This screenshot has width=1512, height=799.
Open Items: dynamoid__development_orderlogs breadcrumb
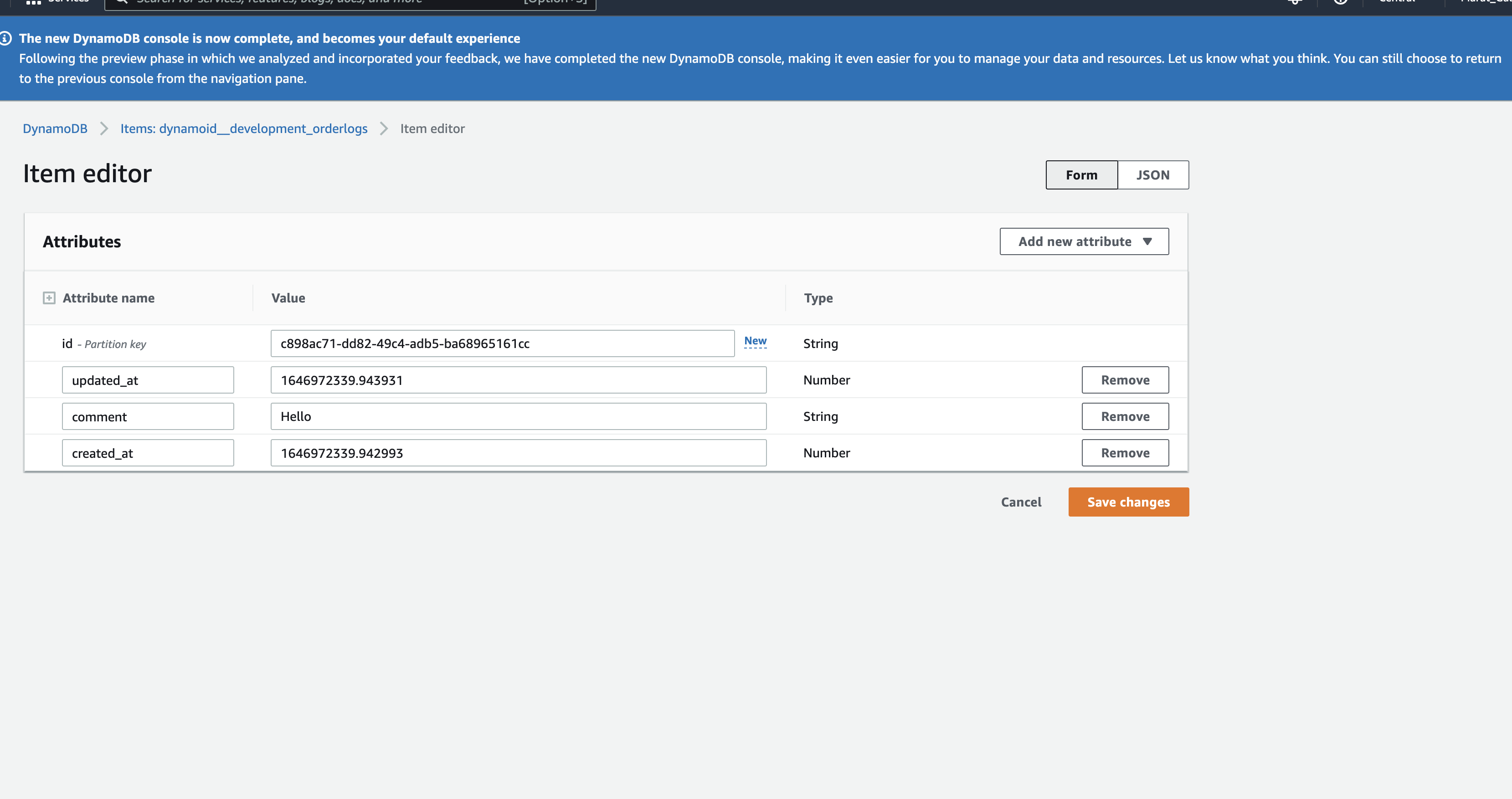pyautogui.click(x=244, y=128)
